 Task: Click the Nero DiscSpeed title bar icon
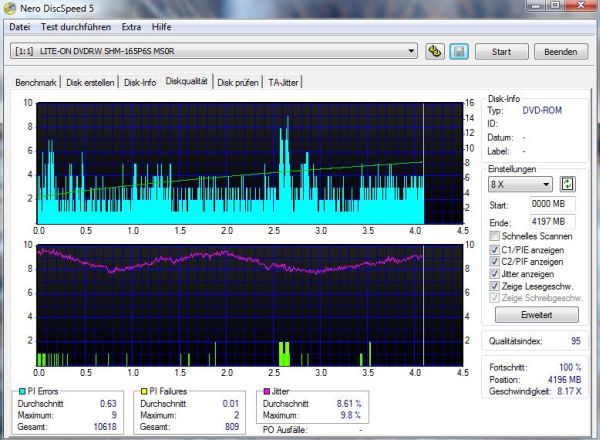pos(10,9)
